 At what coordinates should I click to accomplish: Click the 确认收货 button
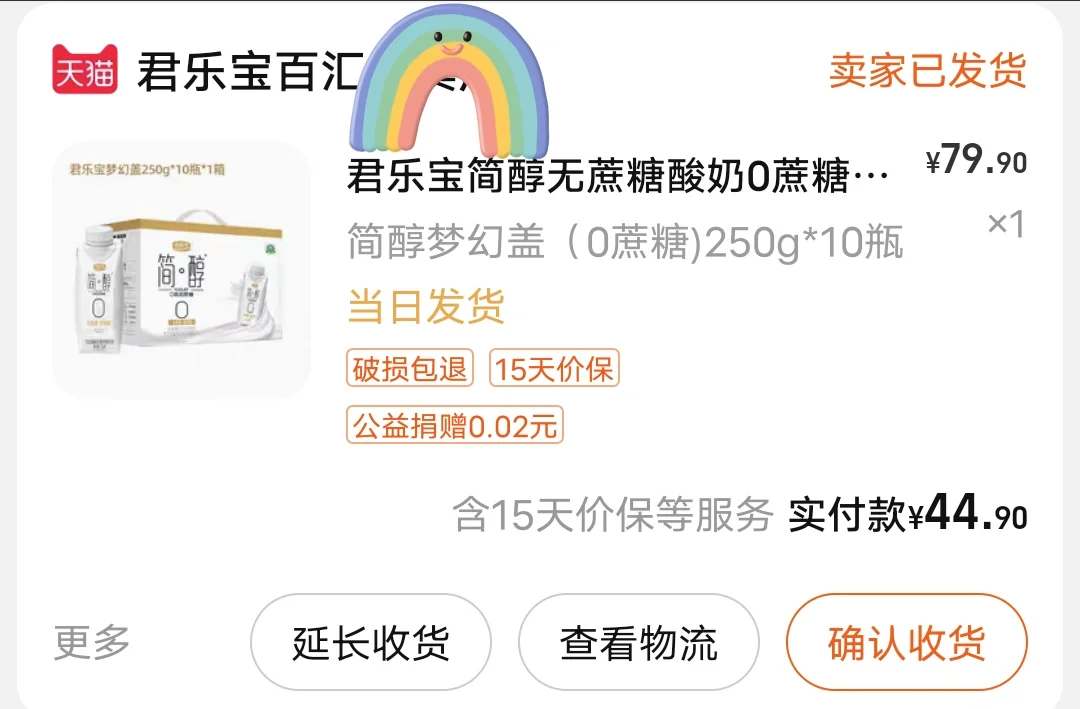(x=906, y=642)
